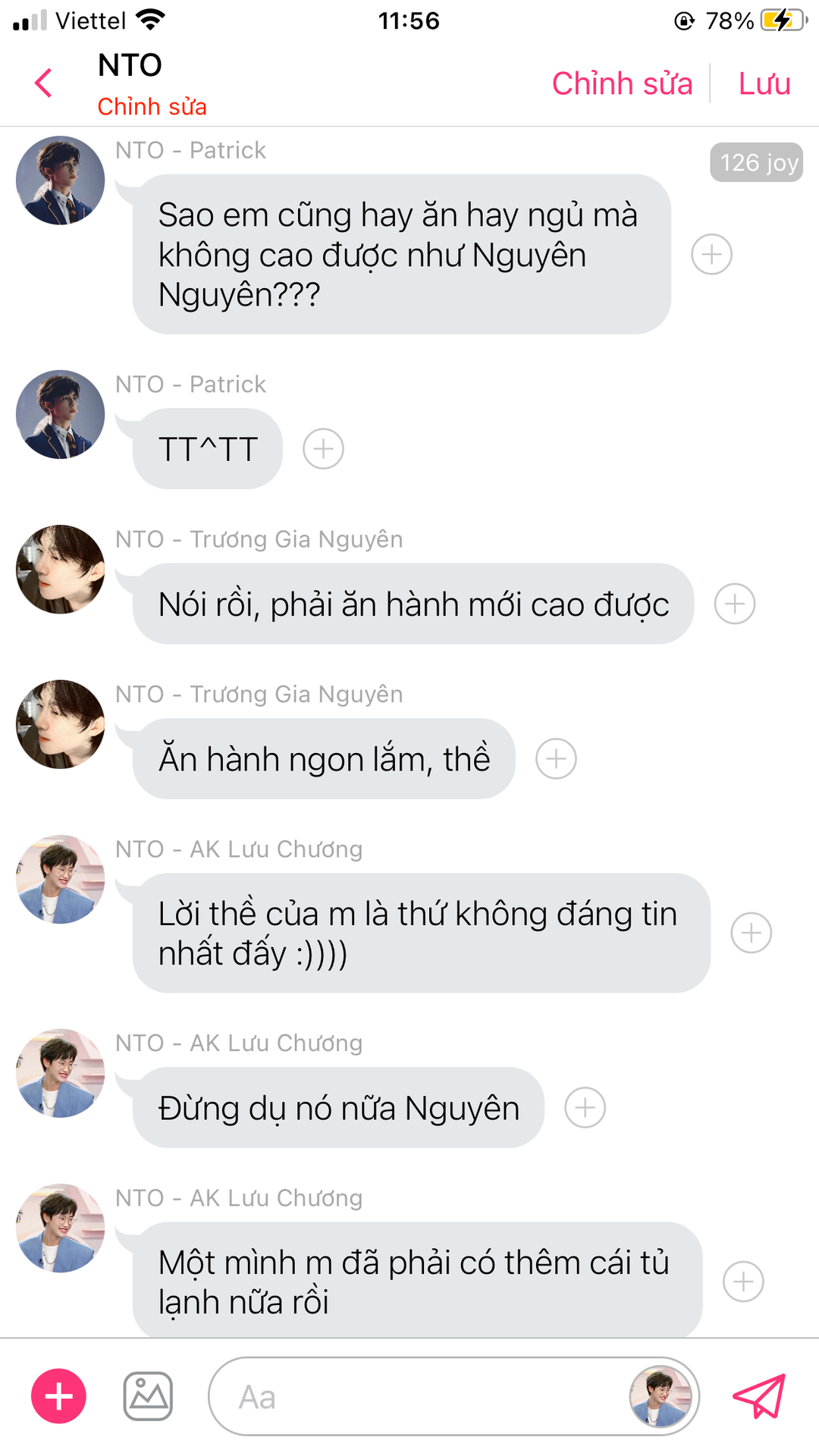The image size is (819, 1456).
Task: Select the 'TT^TT' message bubble
Action: [207, 449]
